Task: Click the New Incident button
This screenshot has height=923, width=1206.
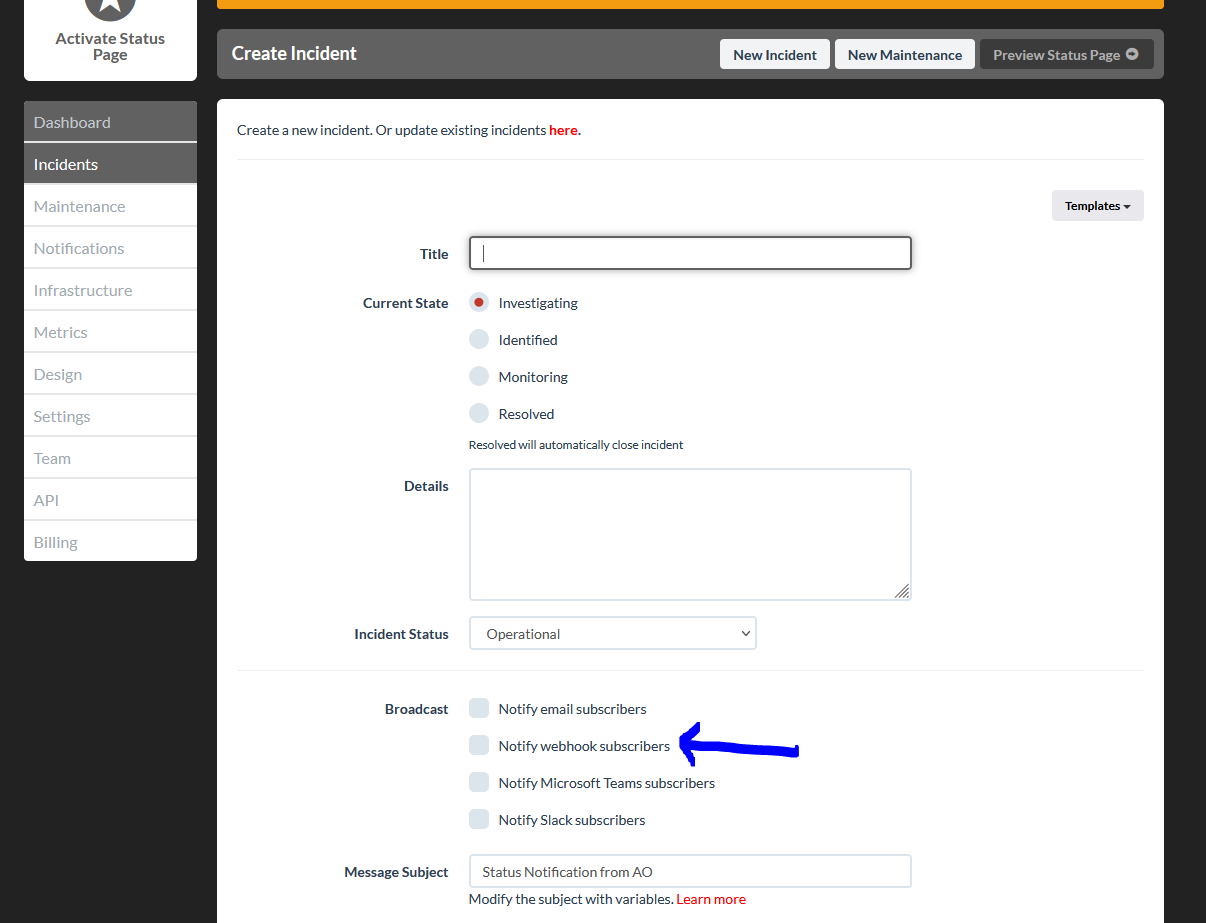Action: point(775,55)
